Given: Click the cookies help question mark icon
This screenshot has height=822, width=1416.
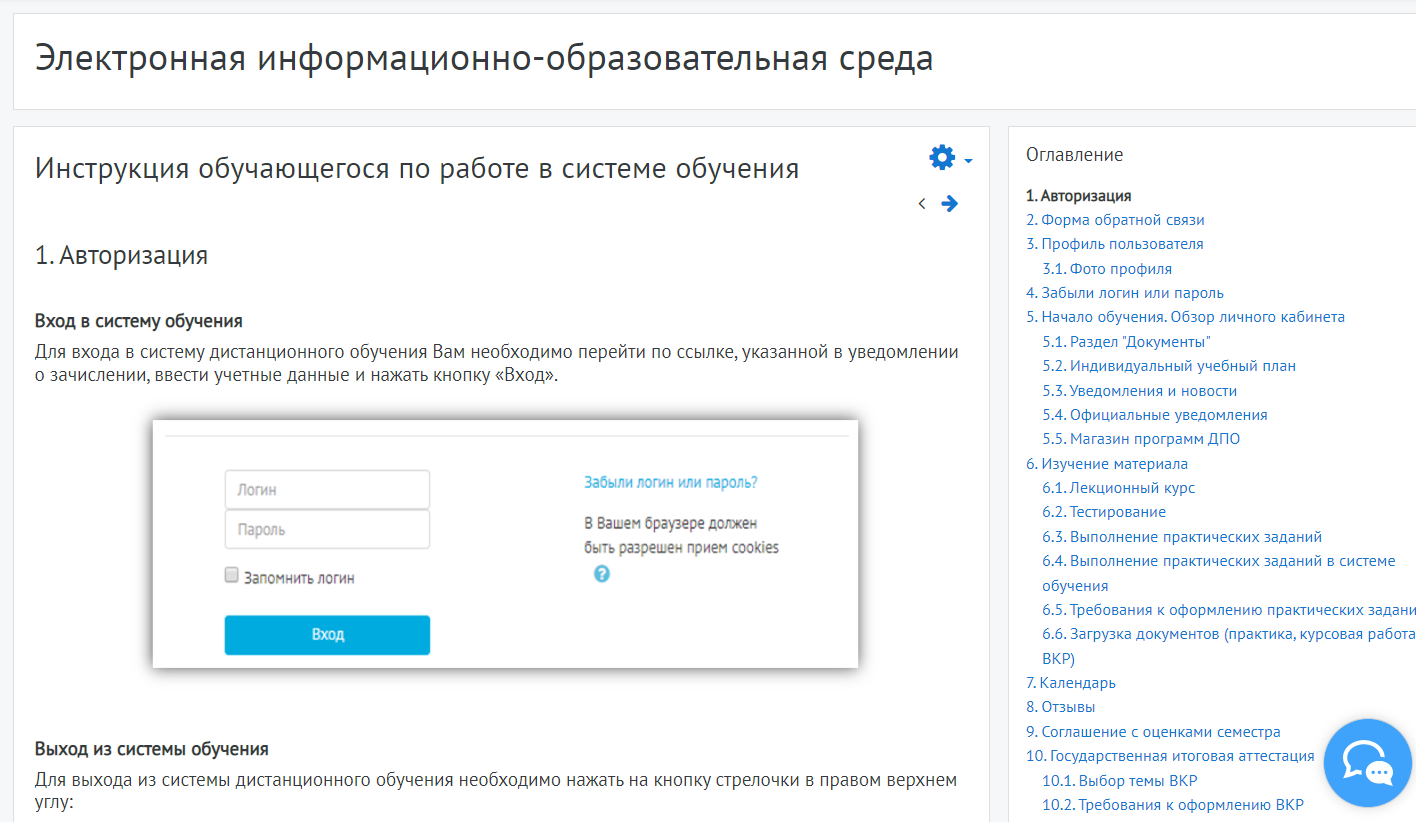Looking at the screenshot, I should [x=601, y=574].
